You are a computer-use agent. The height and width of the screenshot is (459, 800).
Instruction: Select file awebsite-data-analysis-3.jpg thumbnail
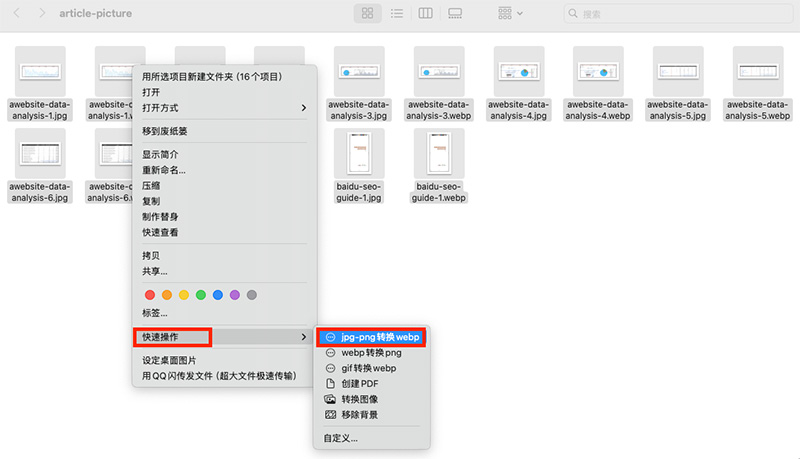359,71
